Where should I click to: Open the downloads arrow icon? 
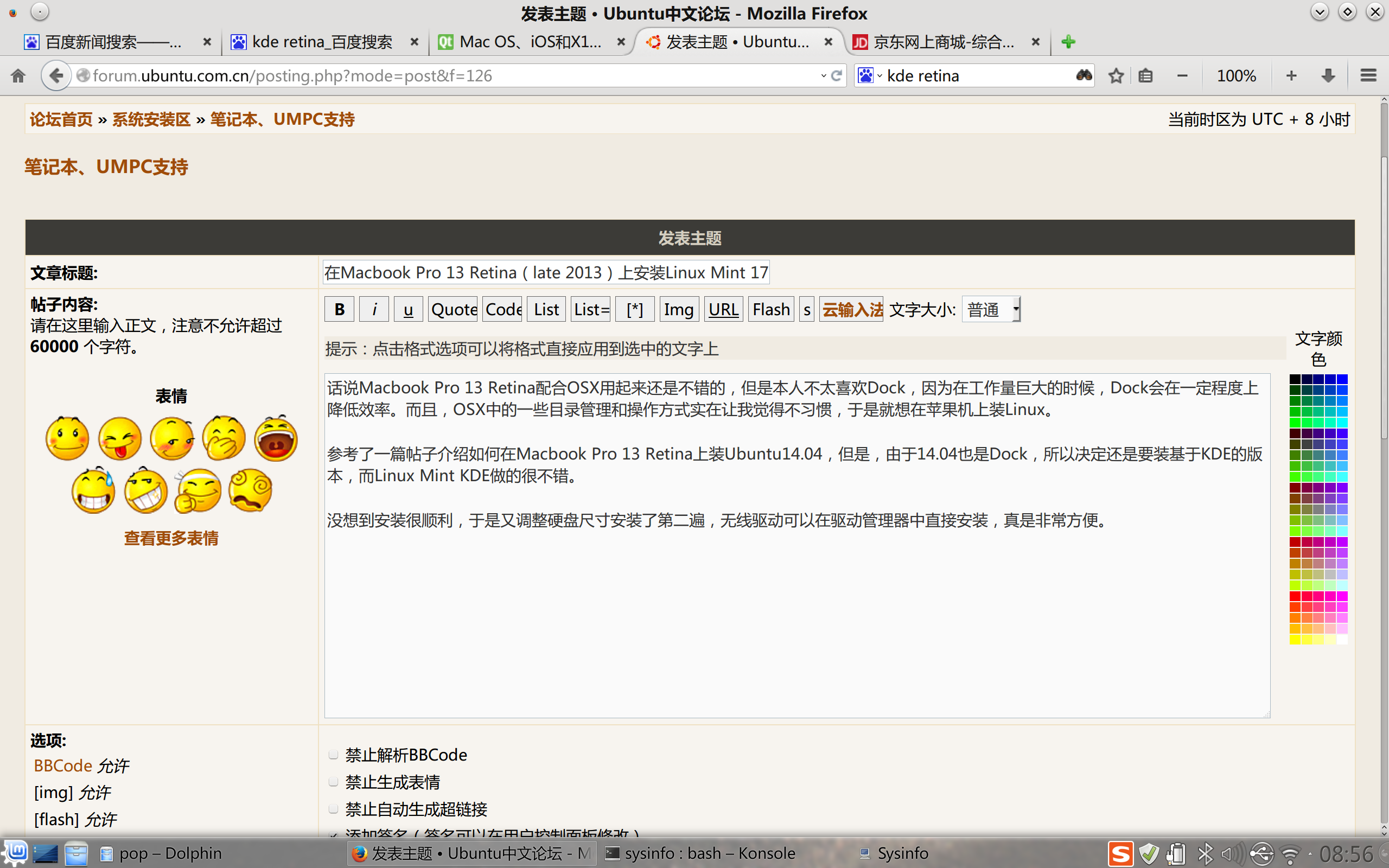tap(1328, 75)
